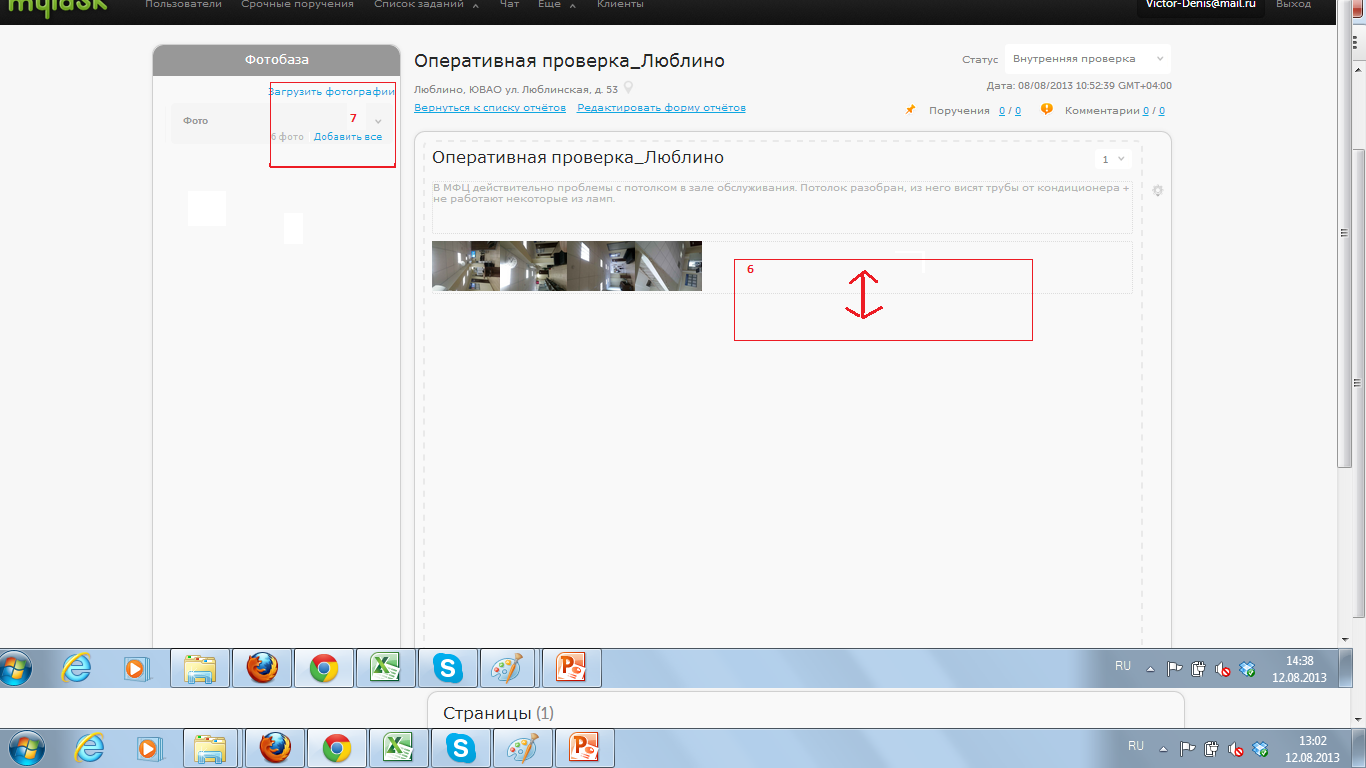Viewport: 1366px width, 768px height.
Task: Click the map pin icon beside the address
Action: [629, 89]
